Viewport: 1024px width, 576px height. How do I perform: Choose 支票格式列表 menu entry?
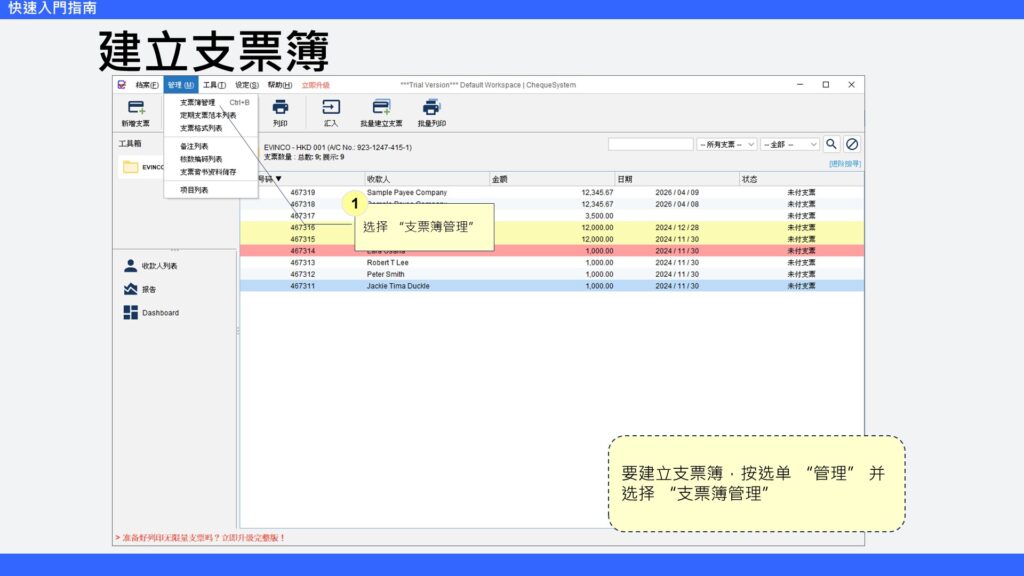coord(211,129)
